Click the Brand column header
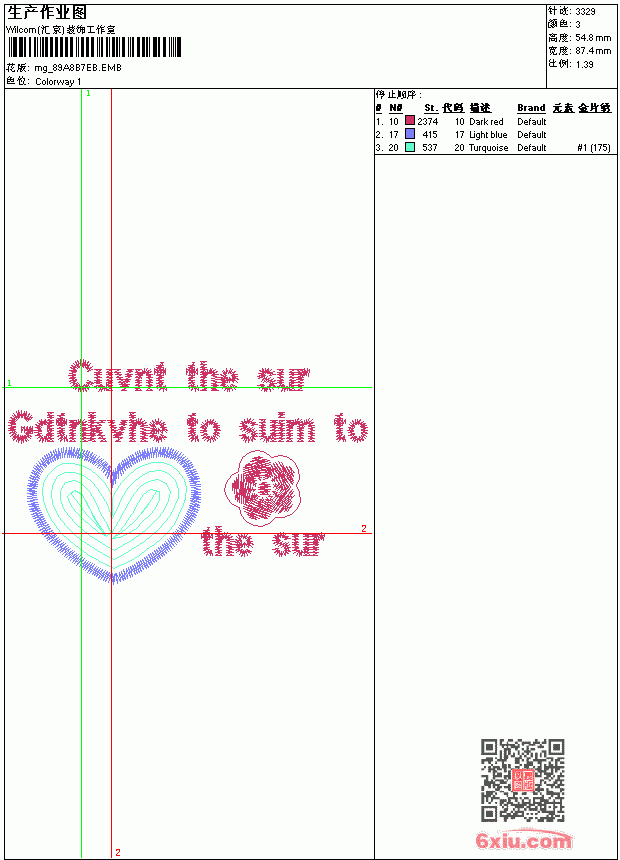Image resolution: width=620 pixels, height=860 pixels. point(531,108)
